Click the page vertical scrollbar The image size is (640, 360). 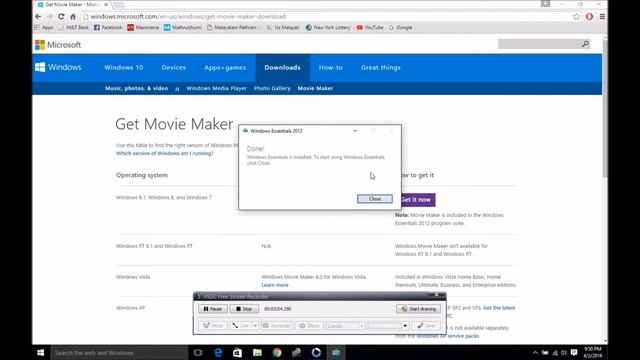(x=605, y=108)
